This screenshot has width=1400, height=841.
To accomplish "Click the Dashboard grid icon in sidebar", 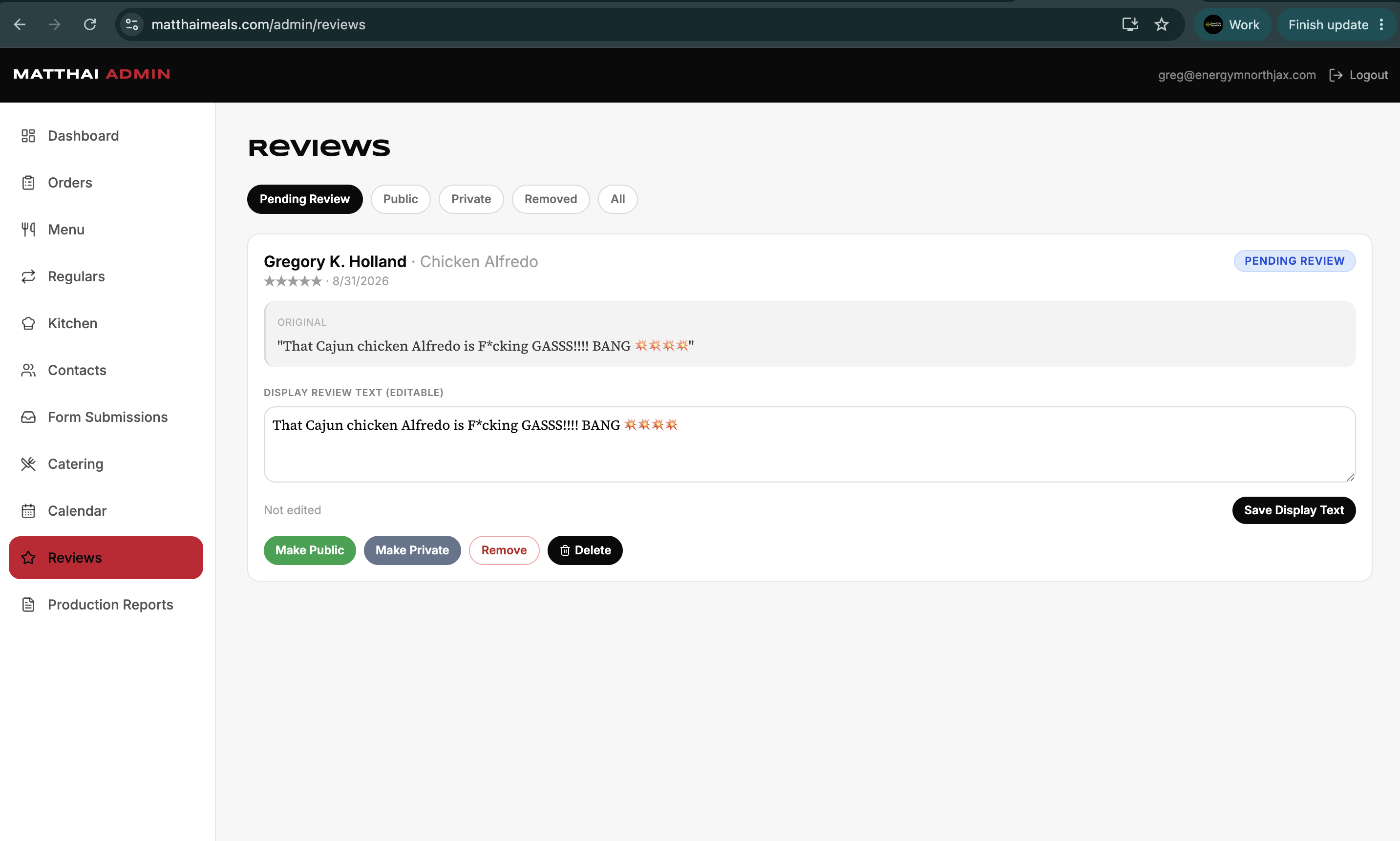I will 28,136.
